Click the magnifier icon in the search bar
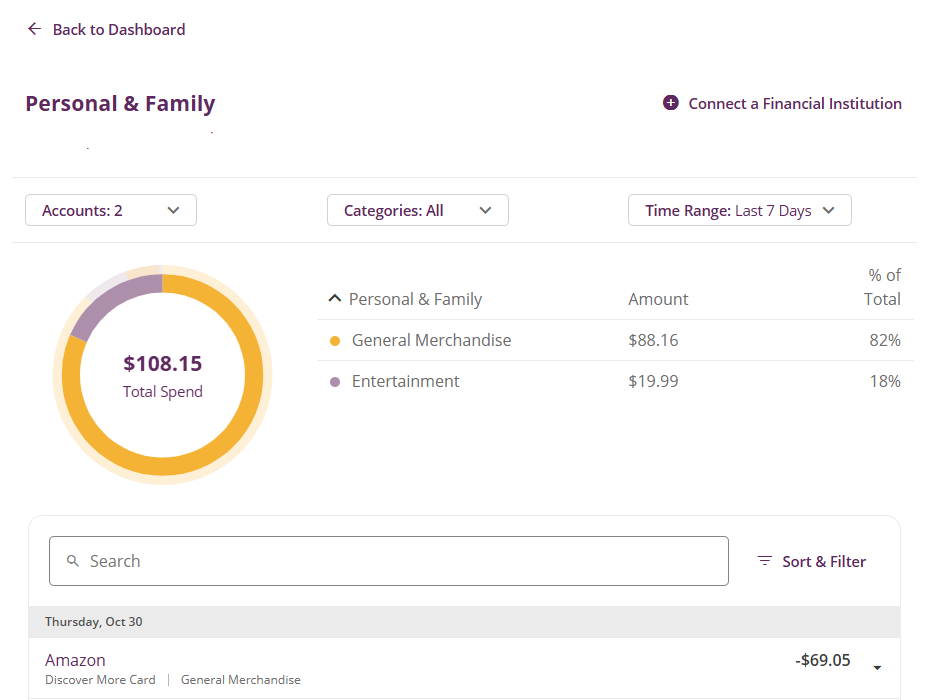 pos(73,561)
